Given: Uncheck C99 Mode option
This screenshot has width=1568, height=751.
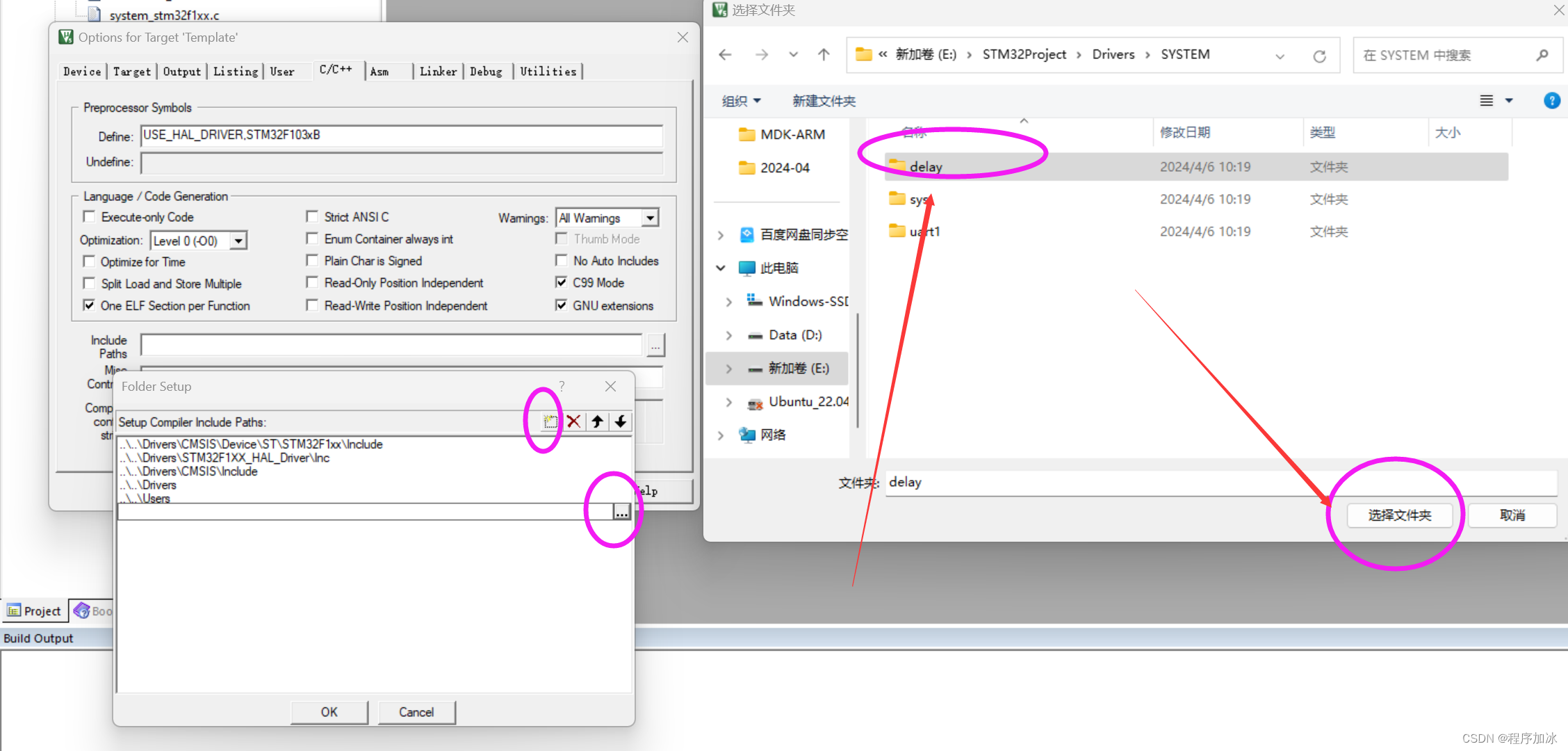Looking at the screenshot, I should [x=562, y=282].
